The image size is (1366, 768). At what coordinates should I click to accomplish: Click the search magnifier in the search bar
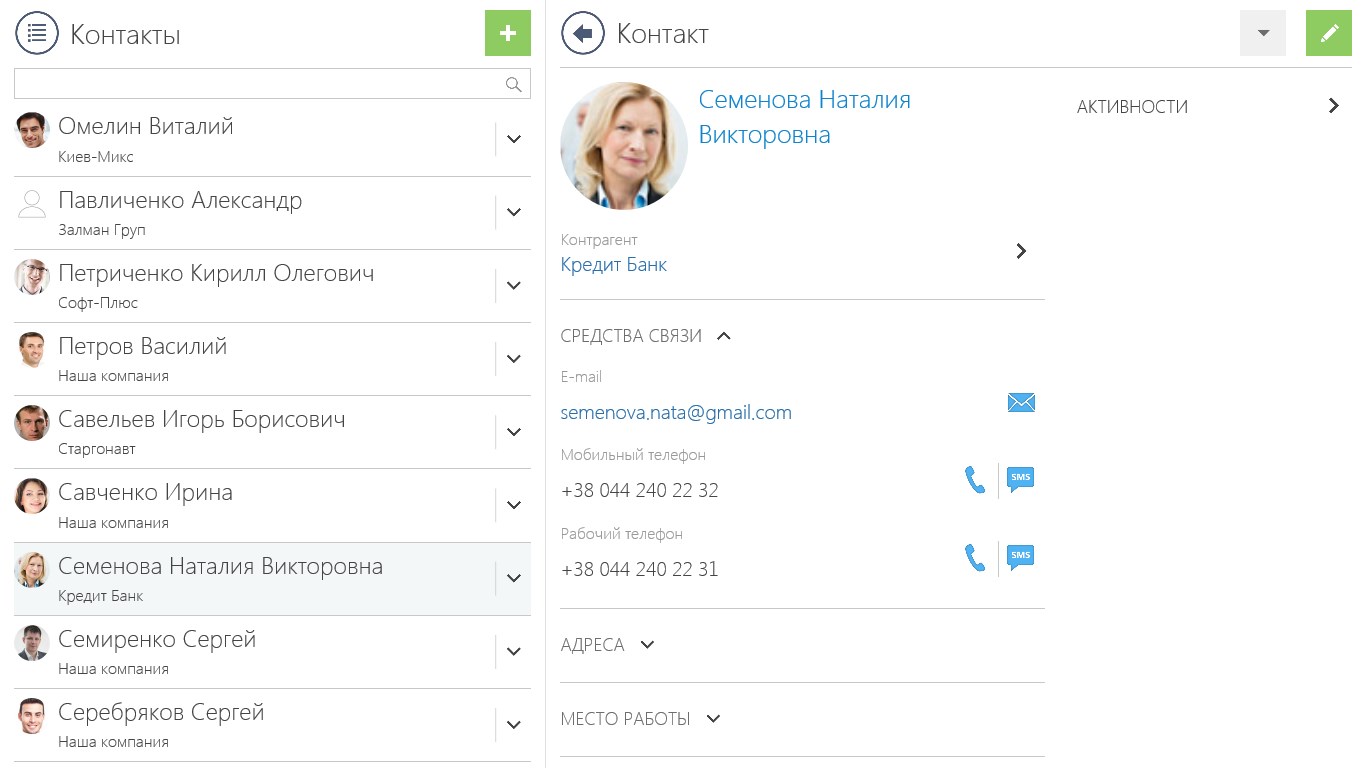(x=514, y=83)
